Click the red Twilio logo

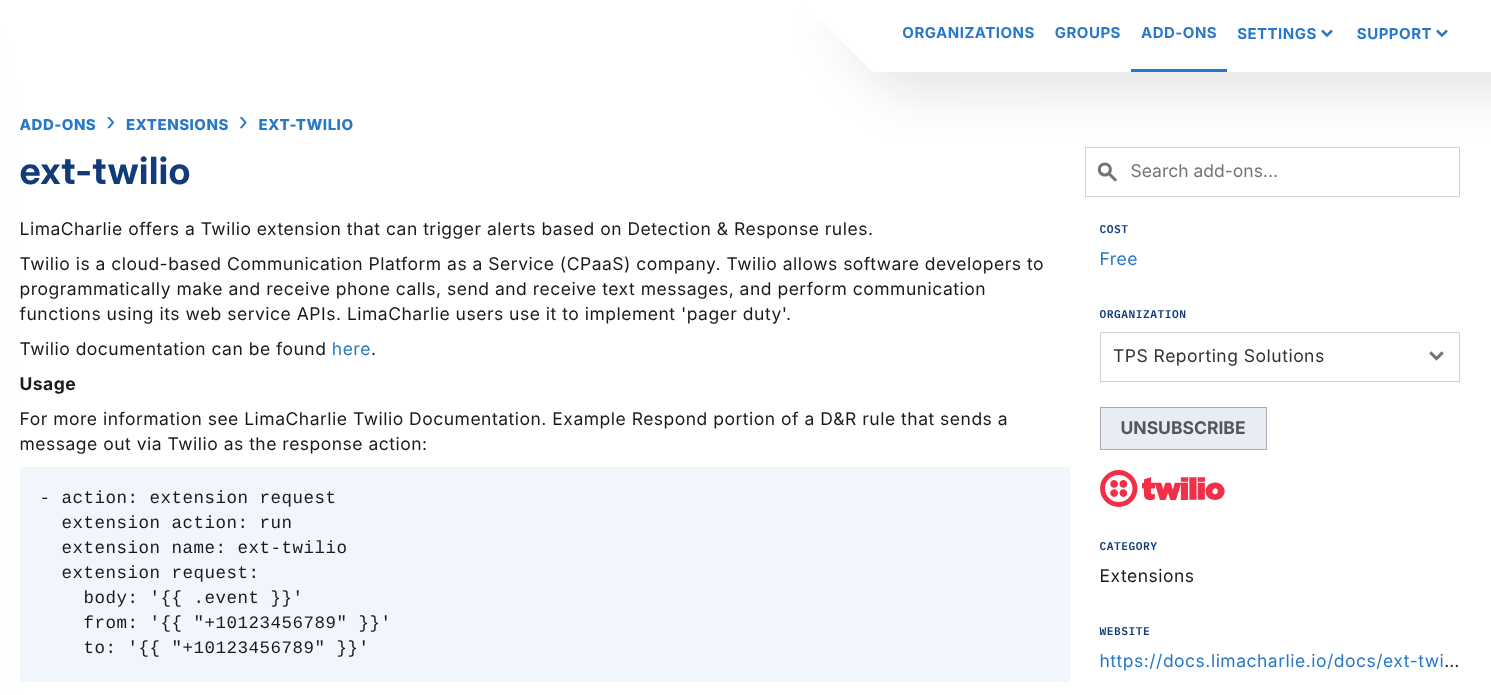pyautogui.click(x=1162, y=489)
